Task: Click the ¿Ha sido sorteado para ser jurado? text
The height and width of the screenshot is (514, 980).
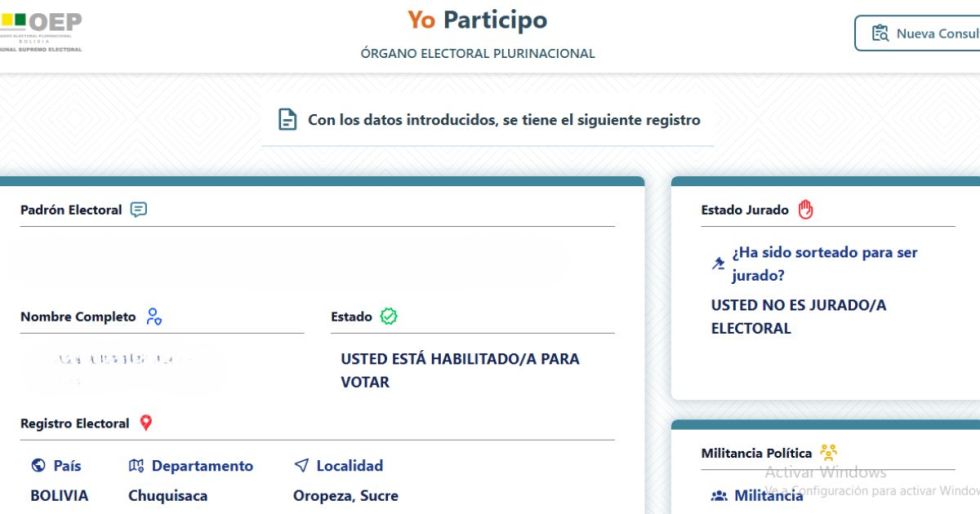Action: coord(825,264)
